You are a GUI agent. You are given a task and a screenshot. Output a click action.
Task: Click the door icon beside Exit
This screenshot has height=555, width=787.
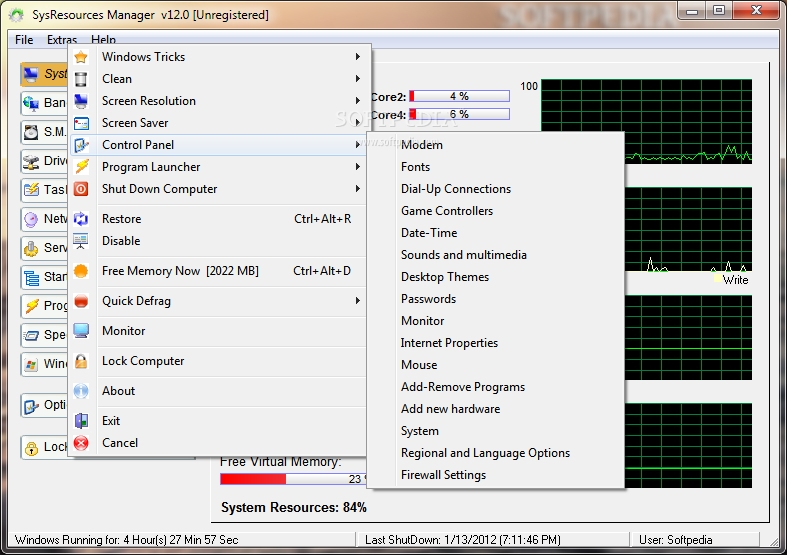click(81, 421)
